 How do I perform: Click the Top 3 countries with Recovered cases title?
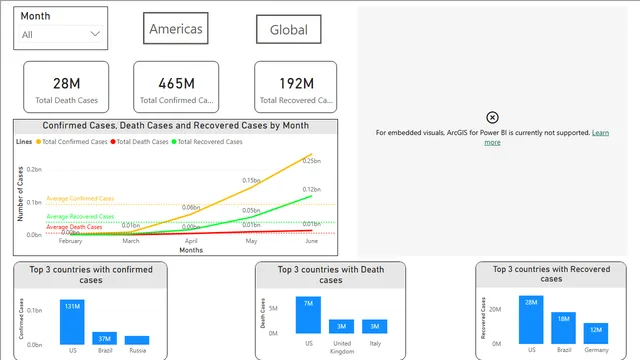[x=551, y=274]
